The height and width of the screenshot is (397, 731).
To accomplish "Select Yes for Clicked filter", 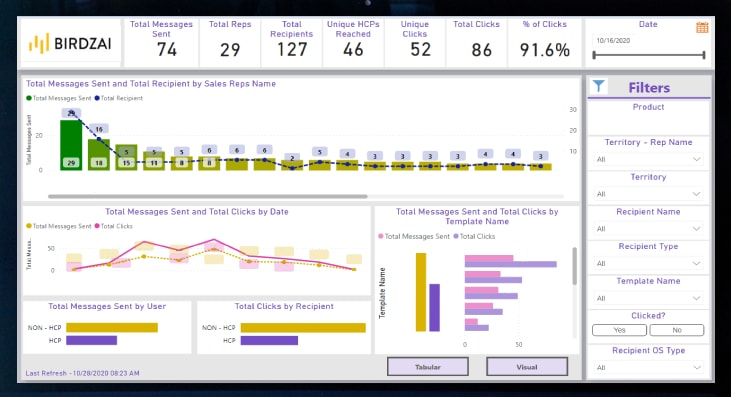I will tap(619, 330).
